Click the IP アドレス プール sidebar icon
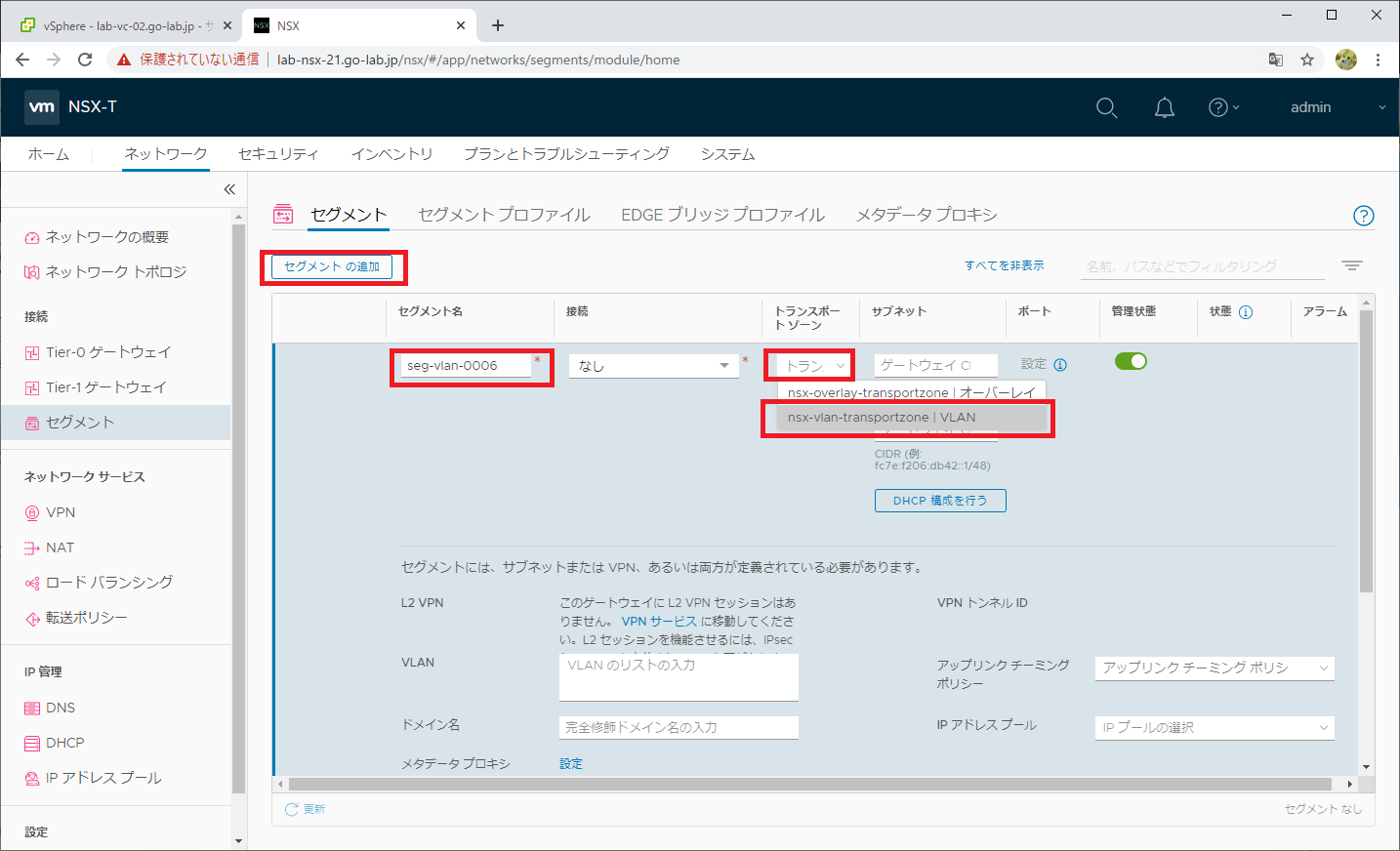The width and height of the screenshot is (1400, 851). coord(32,778)
